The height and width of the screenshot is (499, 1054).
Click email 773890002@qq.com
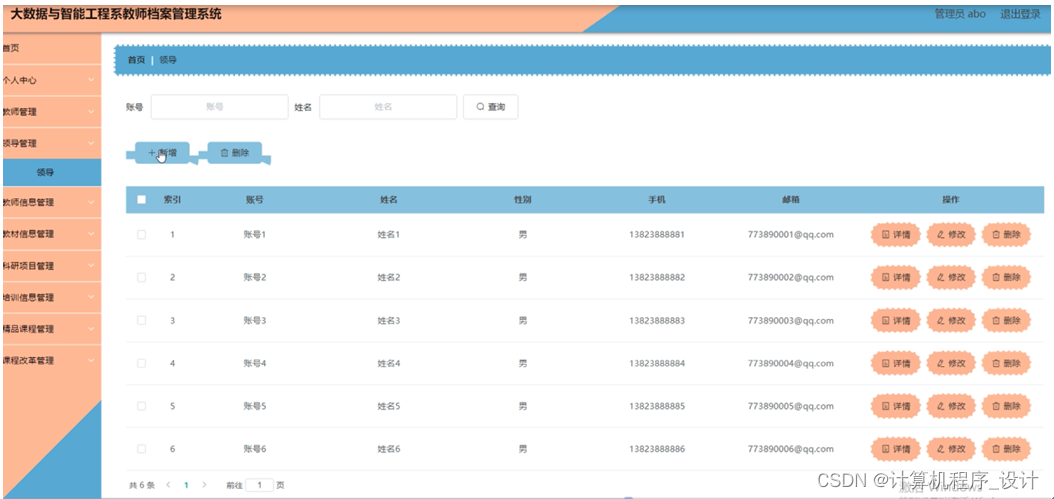point(790,277)
